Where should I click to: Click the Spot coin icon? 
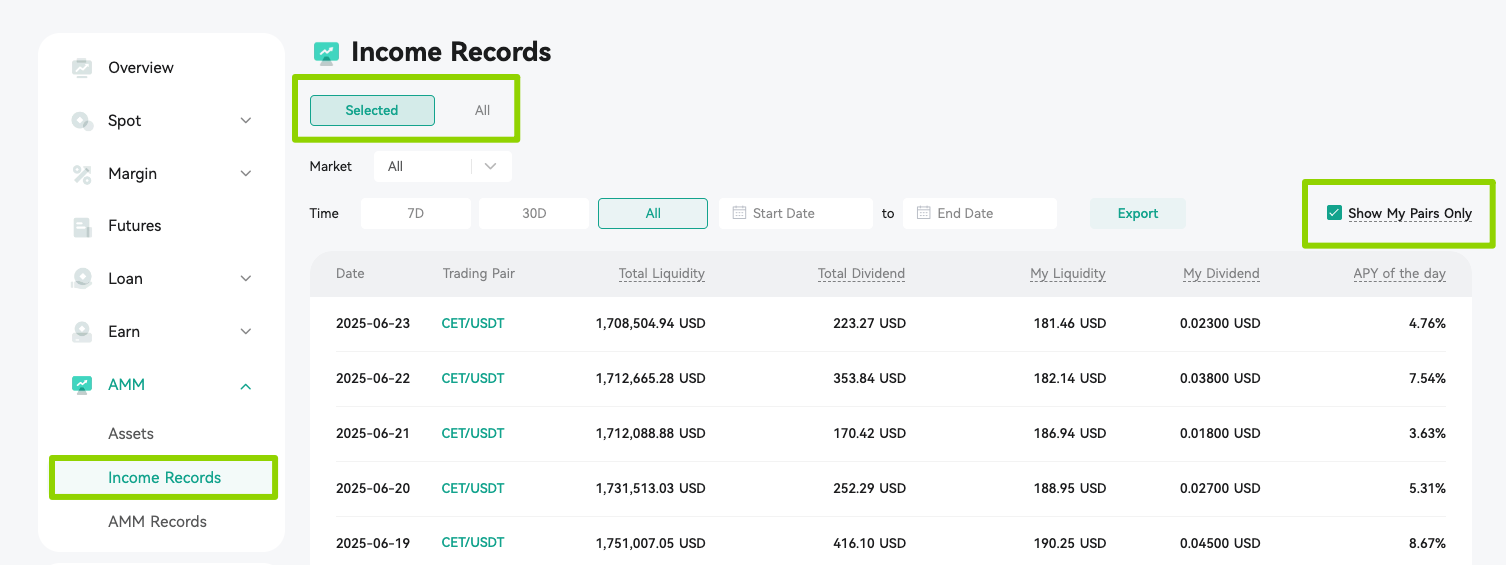(82, 121)
